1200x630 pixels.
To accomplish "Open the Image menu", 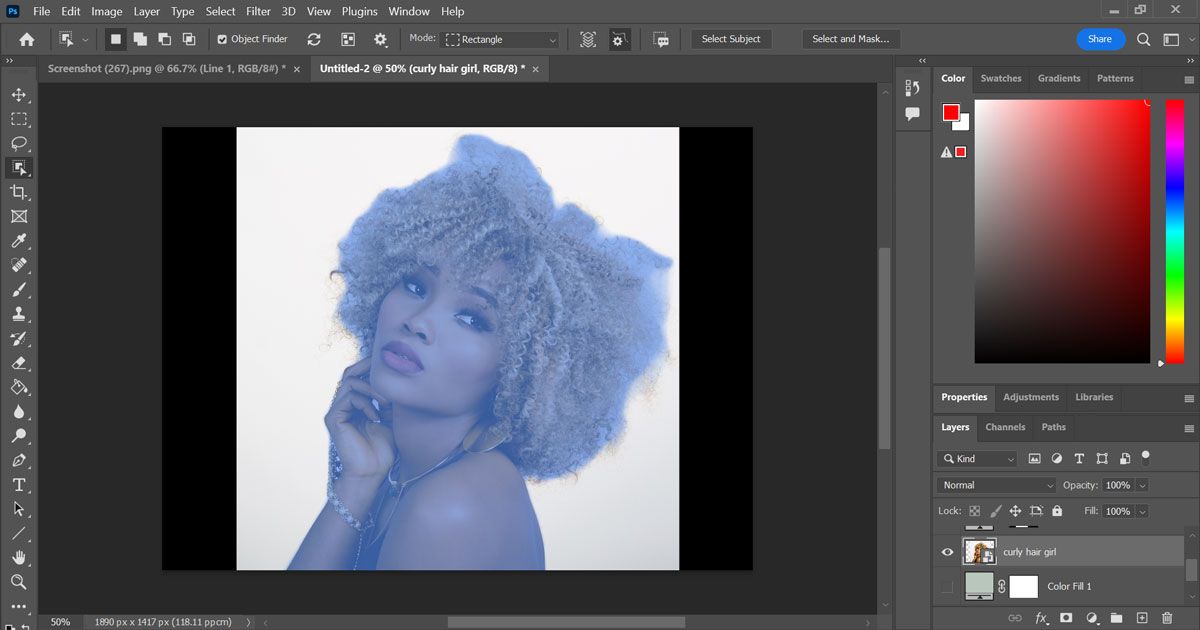I will pos(107,11).
